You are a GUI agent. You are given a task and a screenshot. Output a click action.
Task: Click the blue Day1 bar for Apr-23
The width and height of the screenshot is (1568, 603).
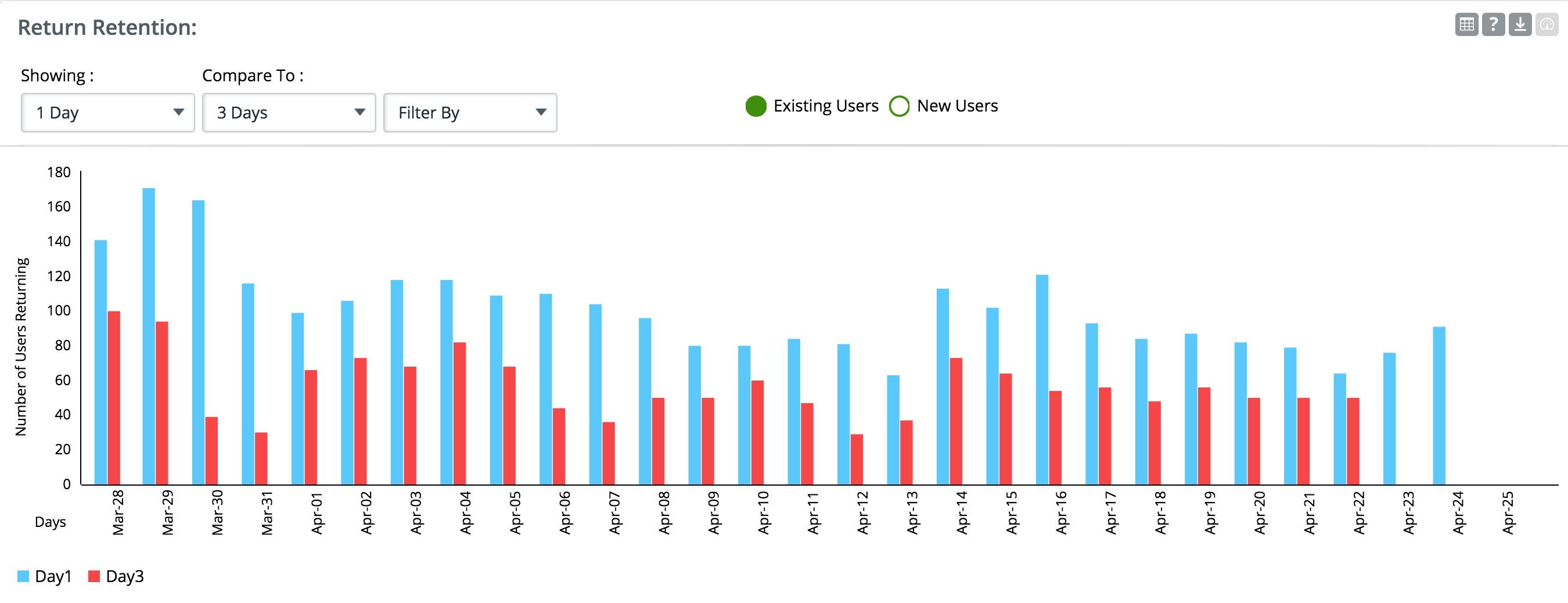(x=1390, y=419)
